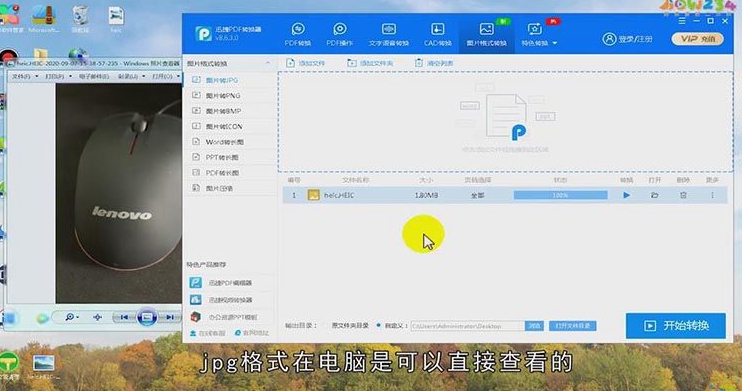
Task: Start the slideshow in Photo Viewer
Action: click(x=147, y=317)
